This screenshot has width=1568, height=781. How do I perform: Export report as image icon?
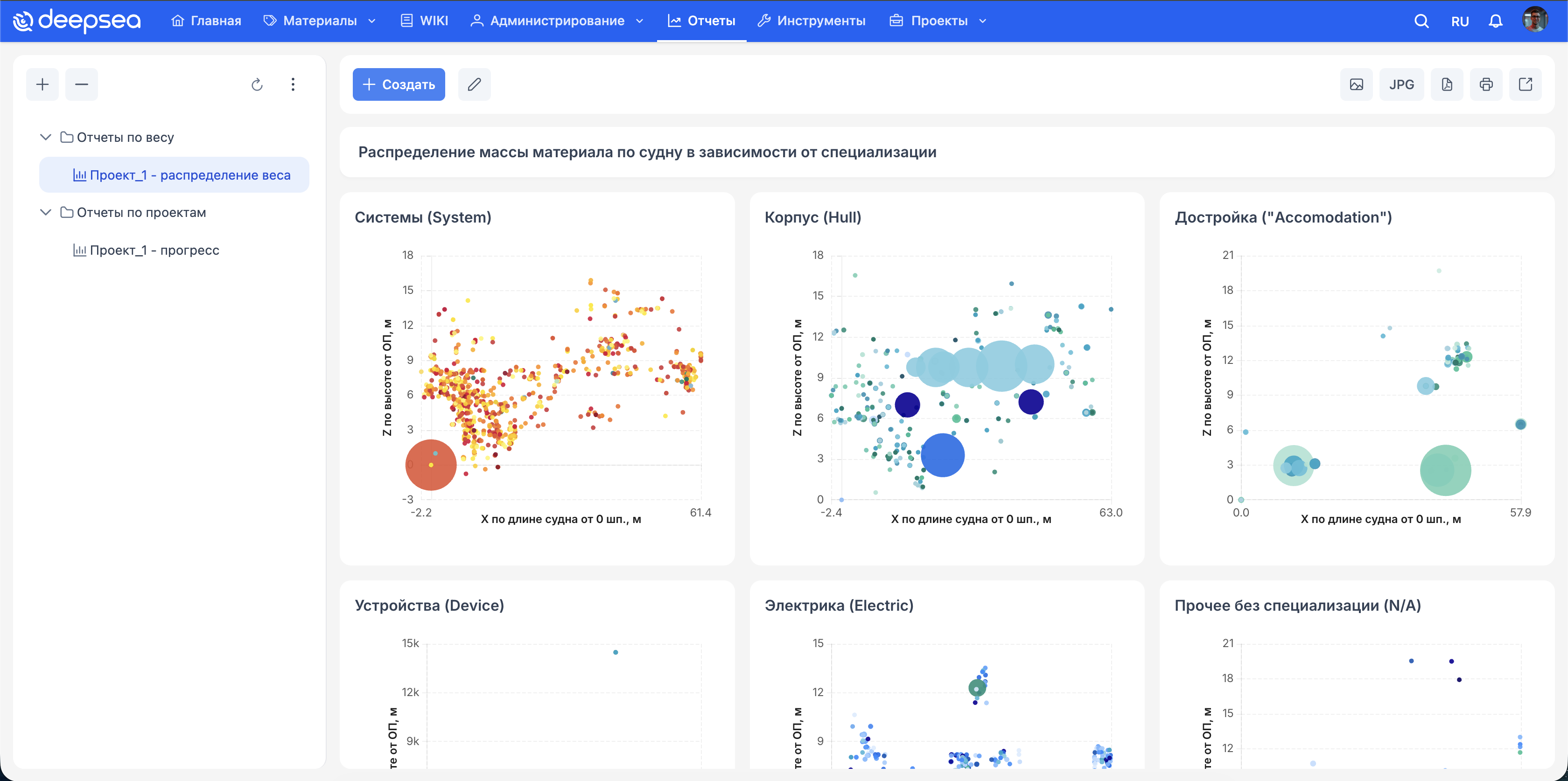(1356, 84)
